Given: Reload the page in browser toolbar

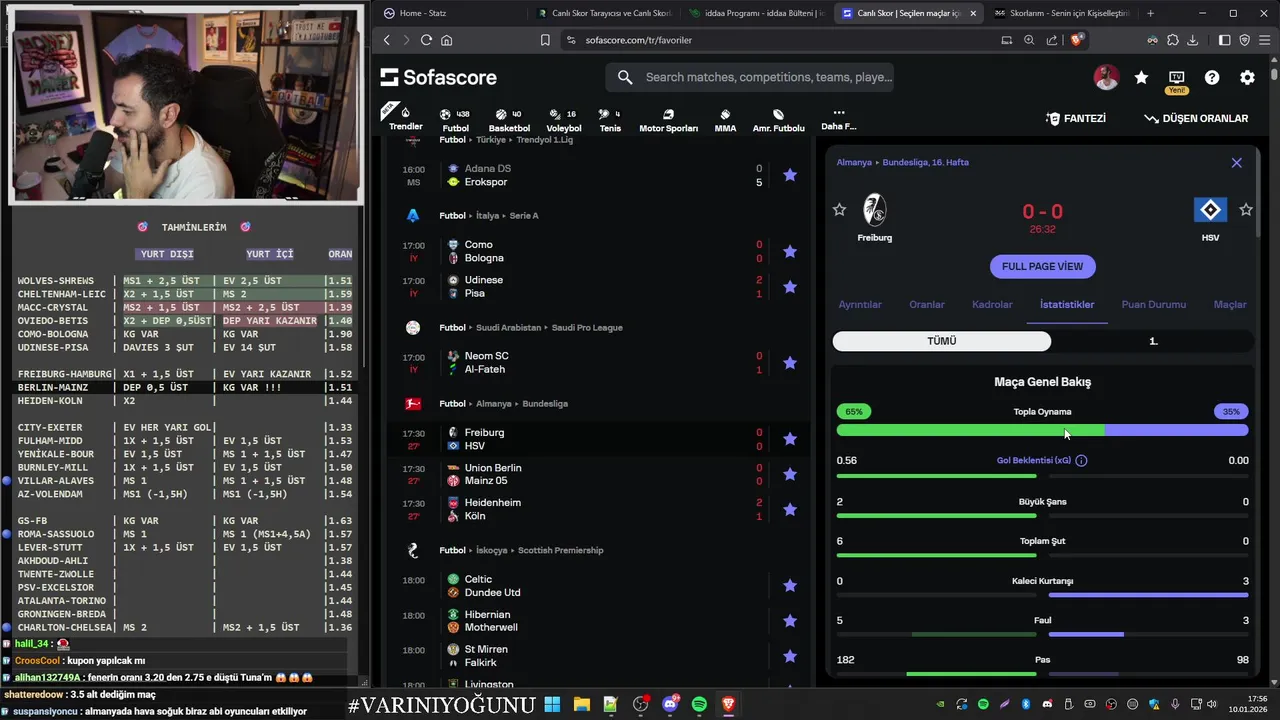Looking at the screenshot, I should pos(426,40).
